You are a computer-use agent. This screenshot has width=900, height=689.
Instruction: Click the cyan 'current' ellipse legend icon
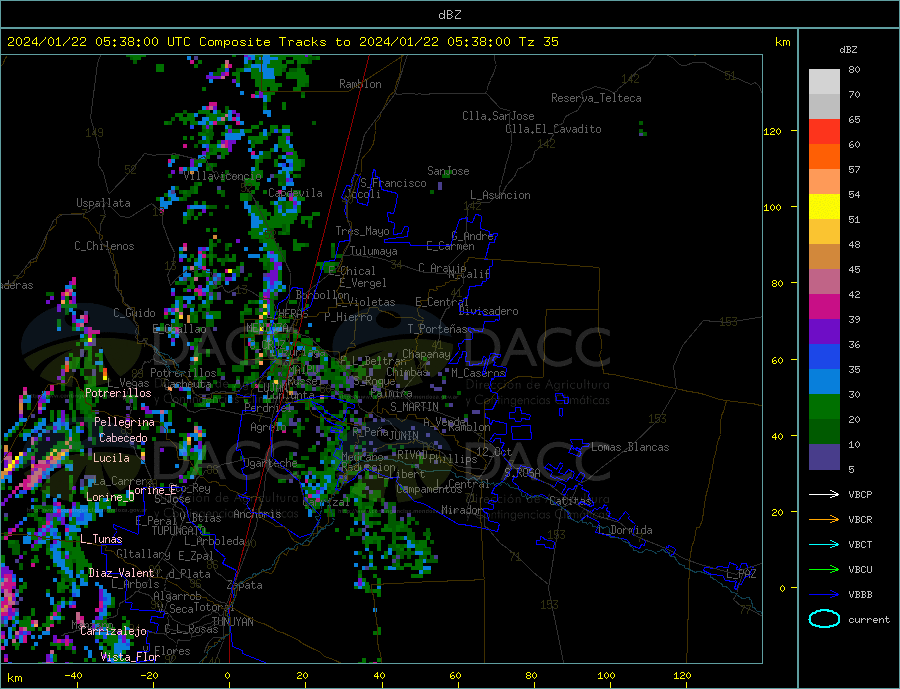pos(824,619)
